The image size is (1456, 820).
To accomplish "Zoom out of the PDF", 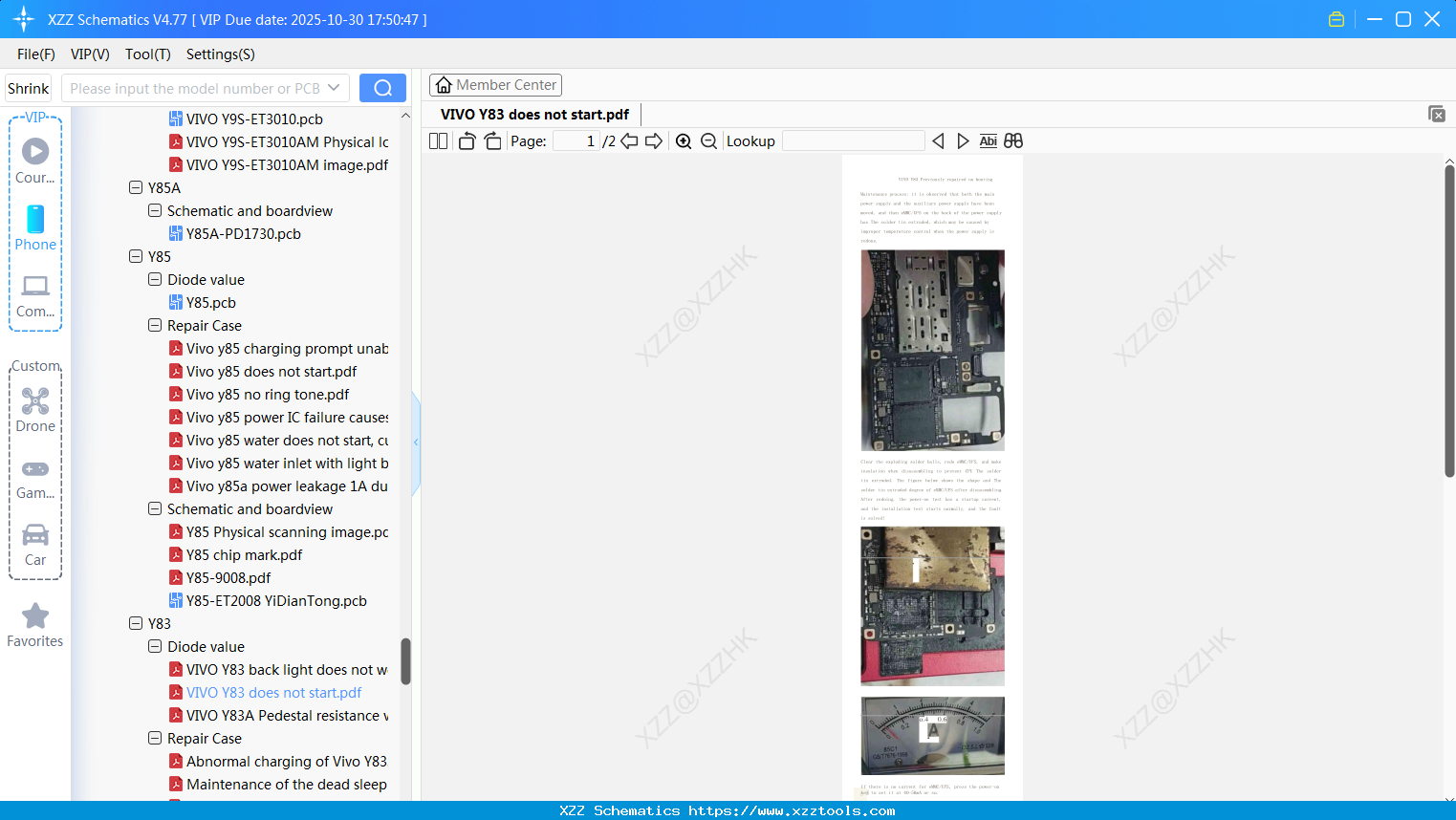I will [x=708, y=141].
